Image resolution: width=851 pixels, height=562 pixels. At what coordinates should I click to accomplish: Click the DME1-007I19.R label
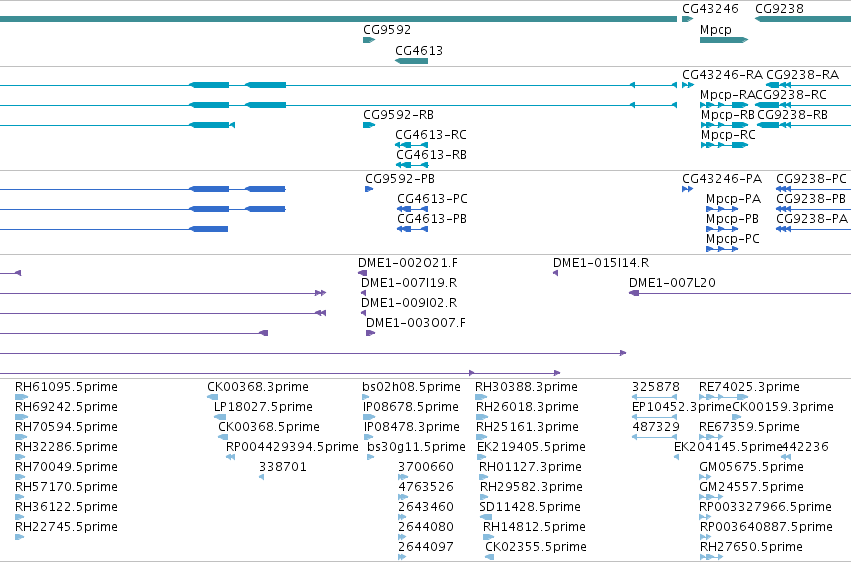tap(409, 283)
